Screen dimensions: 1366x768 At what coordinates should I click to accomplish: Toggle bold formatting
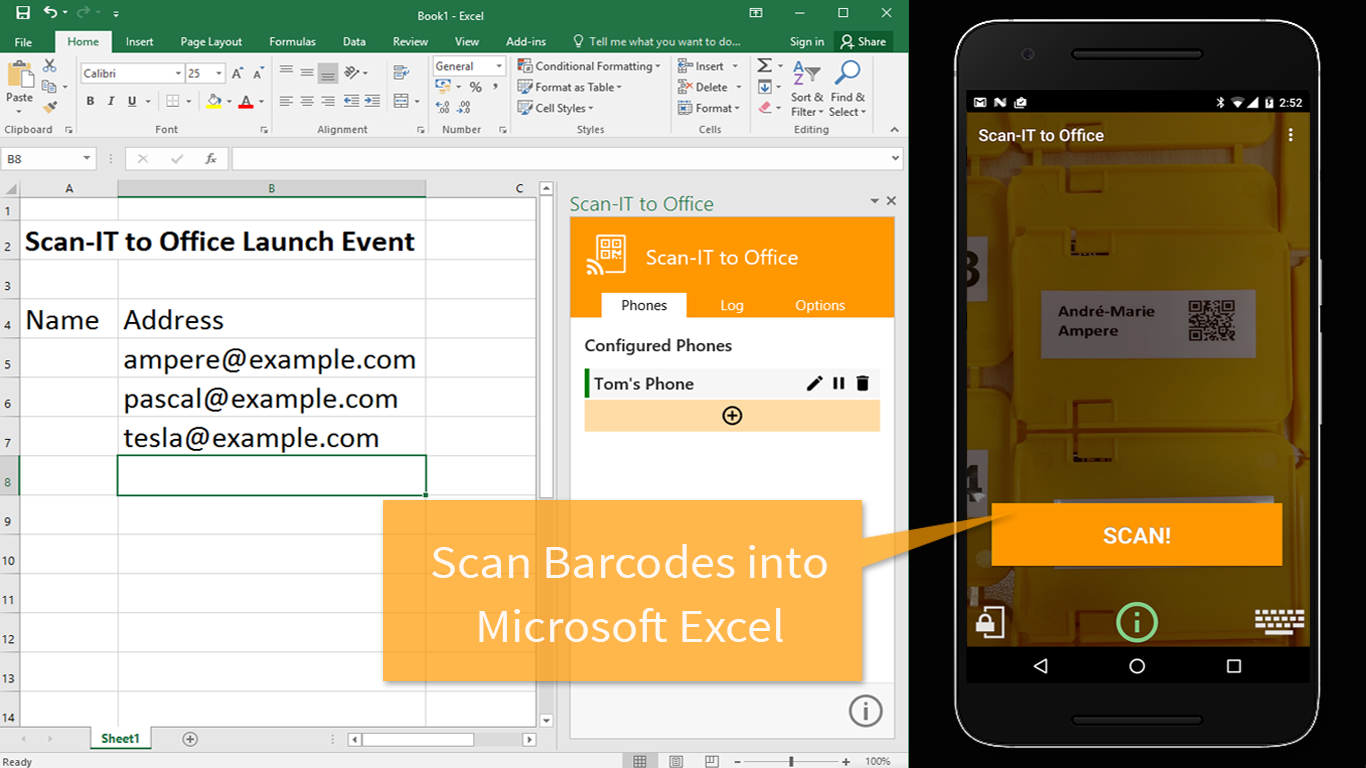point(90,101)
